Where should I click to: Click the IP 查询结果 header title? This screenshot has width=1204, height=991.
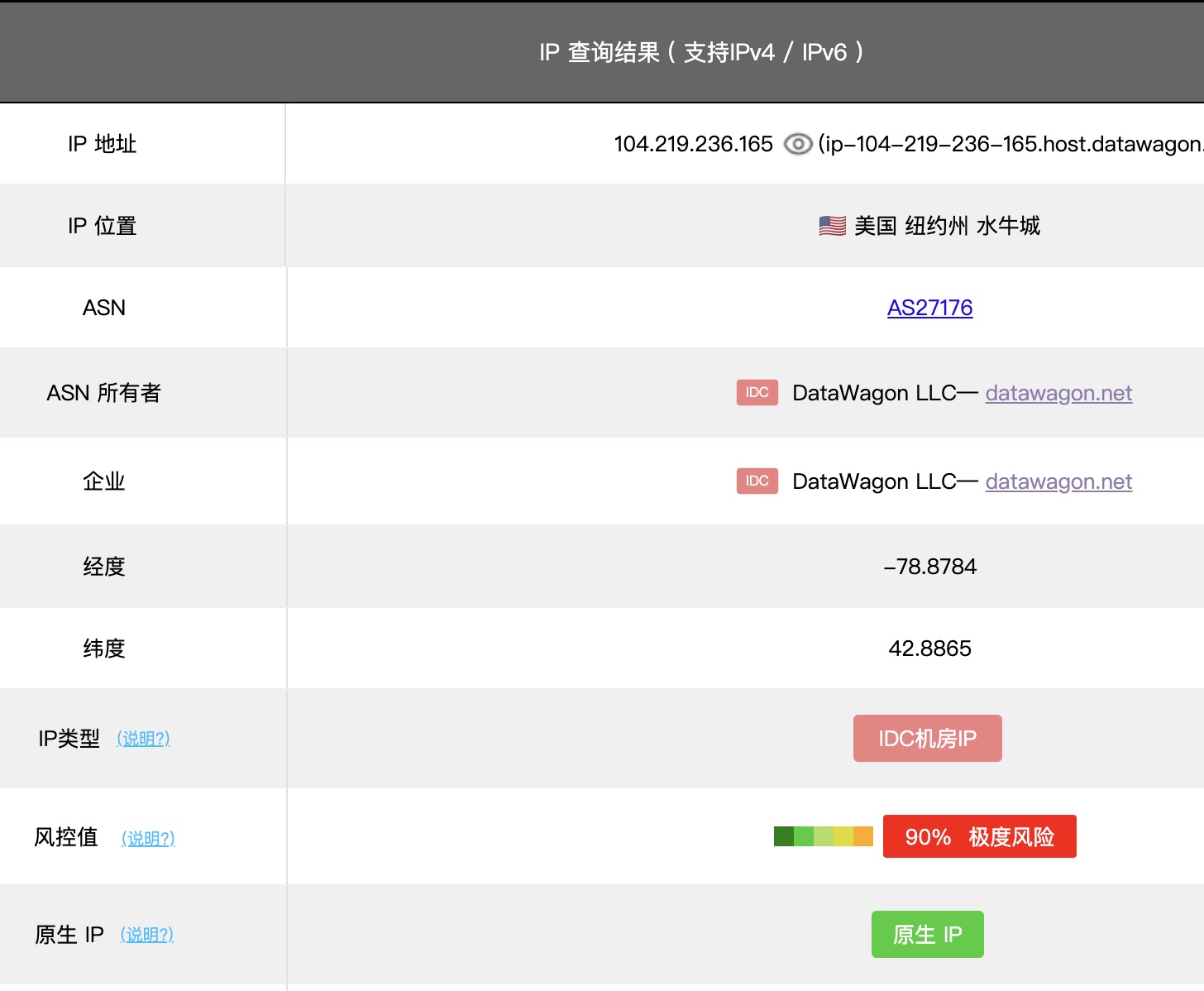click(x=701, y=52)
